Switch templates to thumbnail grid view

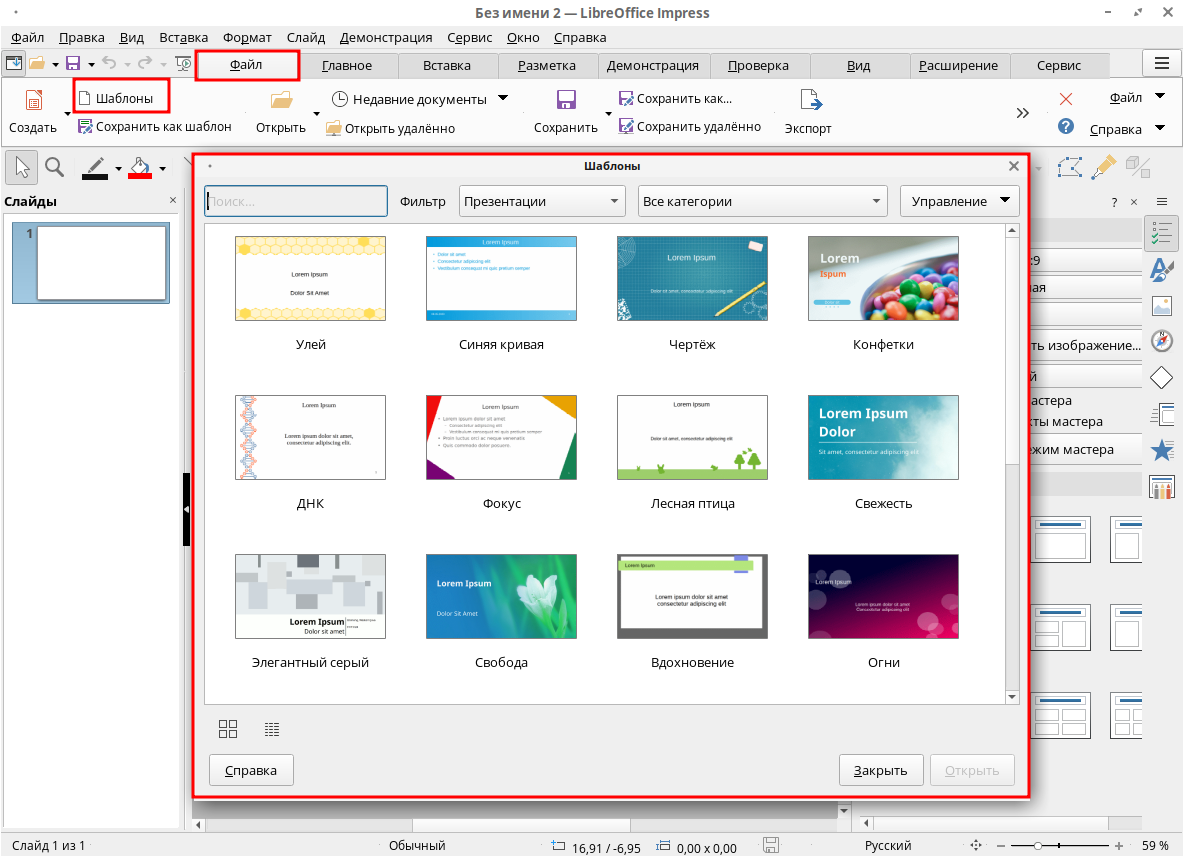click(x=228, y=729)
